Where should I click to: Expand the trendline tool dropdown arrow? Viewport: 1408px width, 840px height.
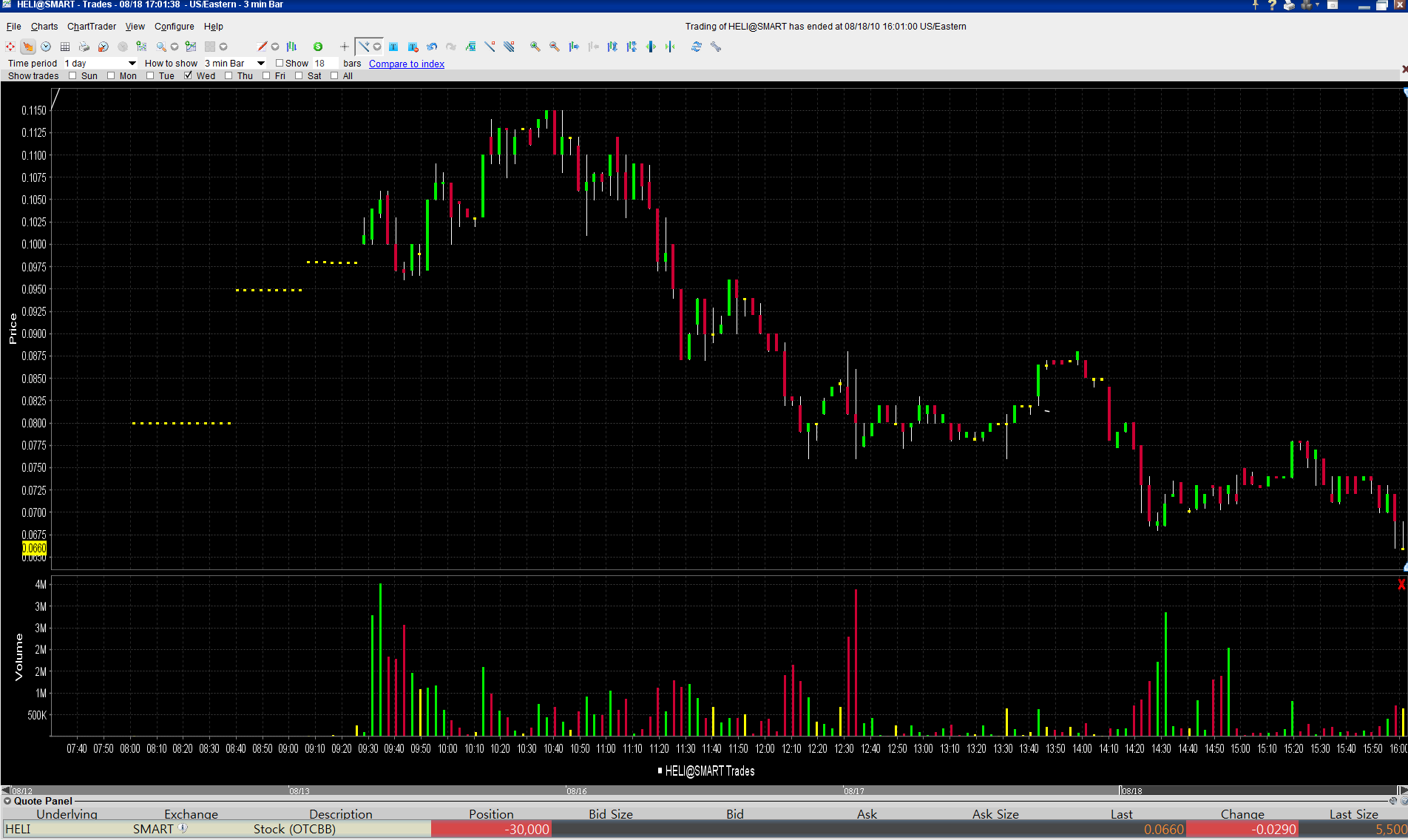[x=377, y=47]
